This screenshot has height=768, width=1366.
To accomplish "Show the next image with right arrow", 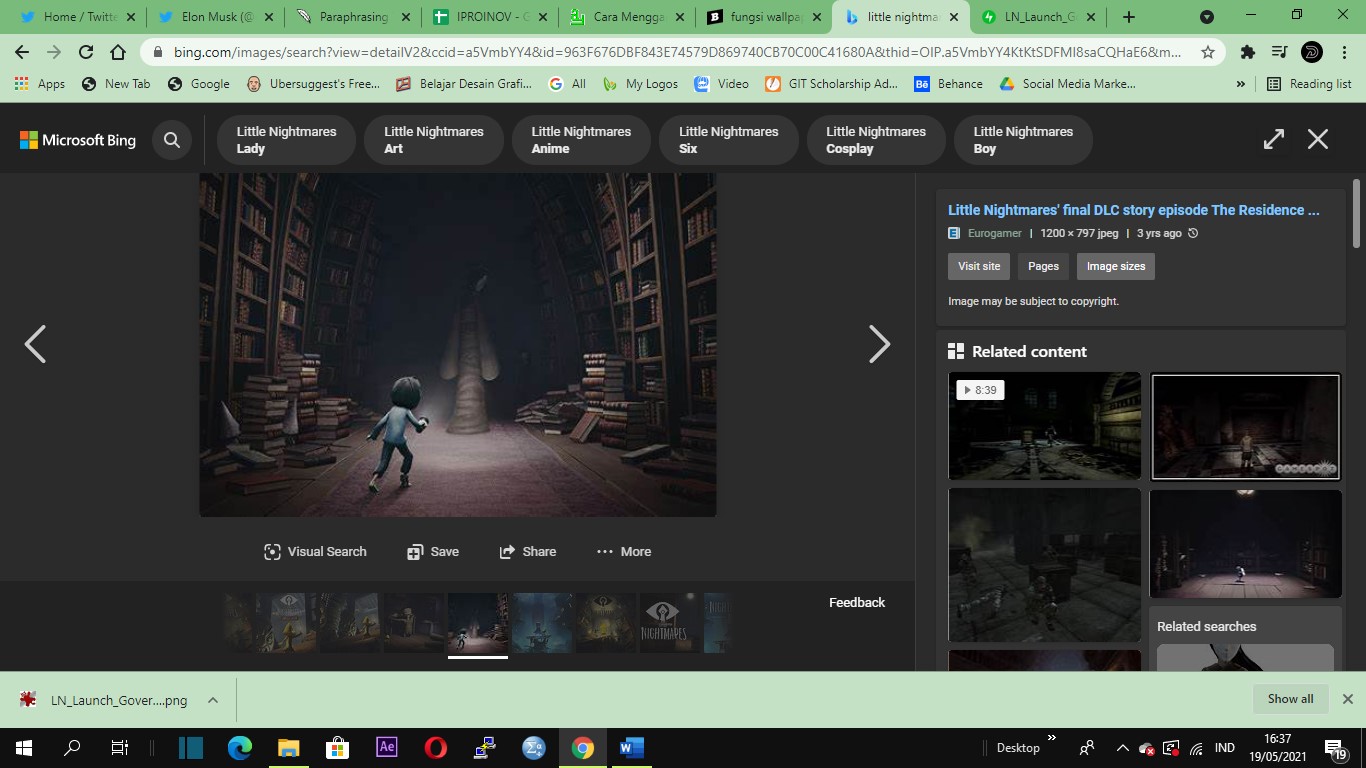I will tap(879, 344).
